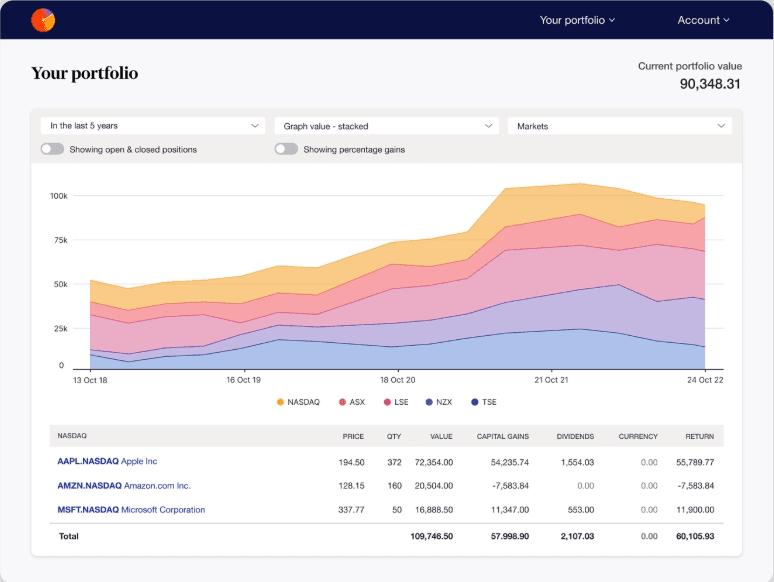774x582 pixels.
Task: Click total value 109,746.50
Action: point(431,536)
